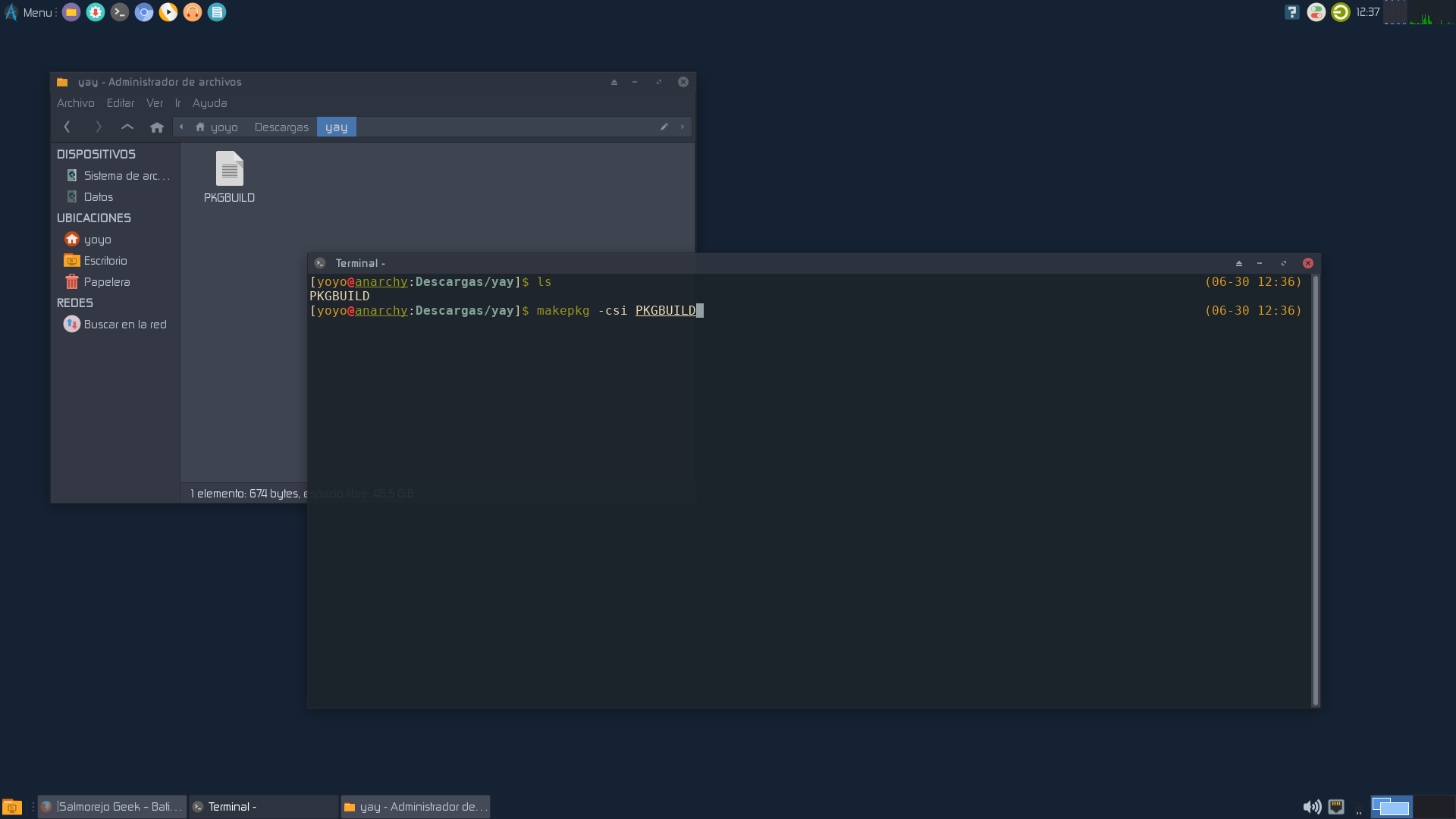This screenshot has width=1456, height=819.
Task: Toggle the path bar edit pencil button
Action: pos(664,127)
